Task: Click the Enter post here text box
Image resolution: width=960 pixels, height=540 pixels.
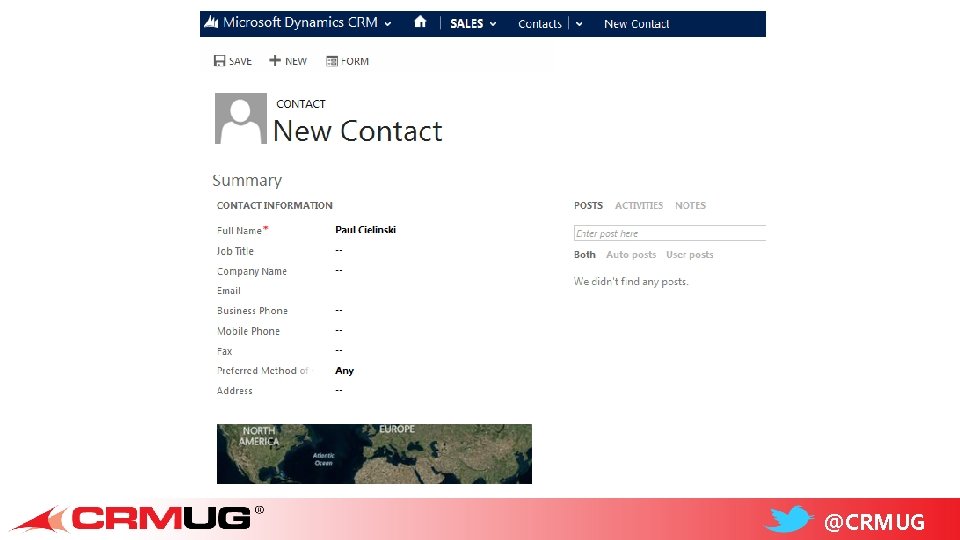Action: click(670, 233)
